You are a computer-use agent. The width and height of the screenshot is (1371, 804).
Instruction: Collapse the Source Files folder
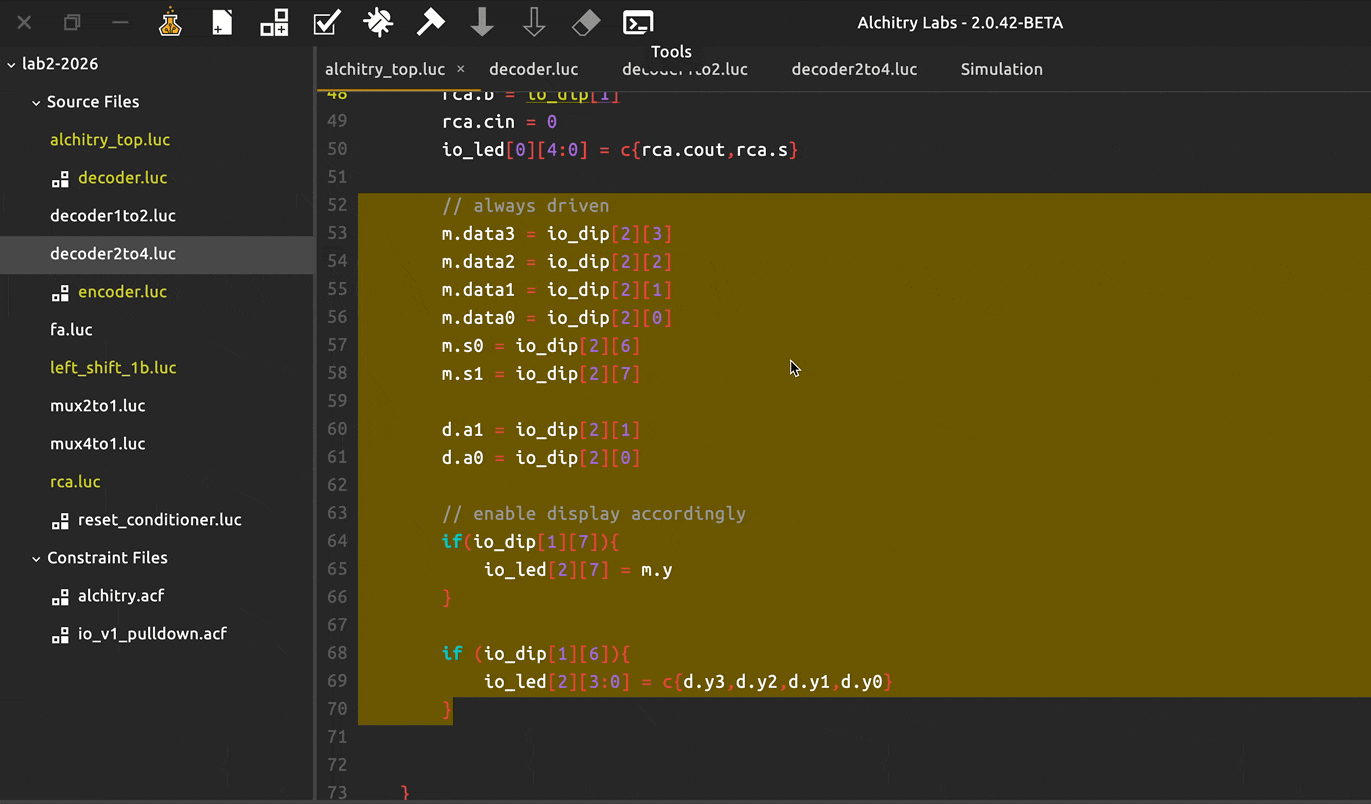[x=36, y=102]
